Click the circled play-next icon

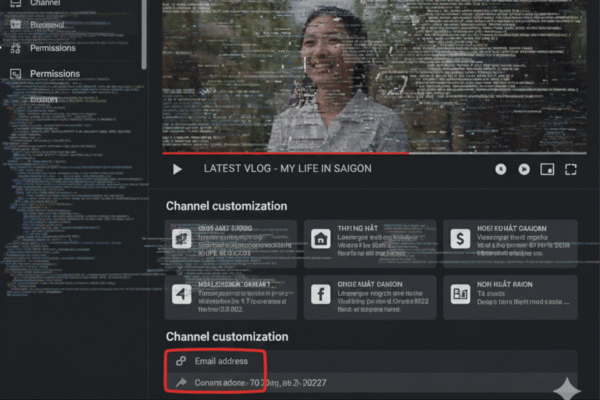click(x=524, y=169)
